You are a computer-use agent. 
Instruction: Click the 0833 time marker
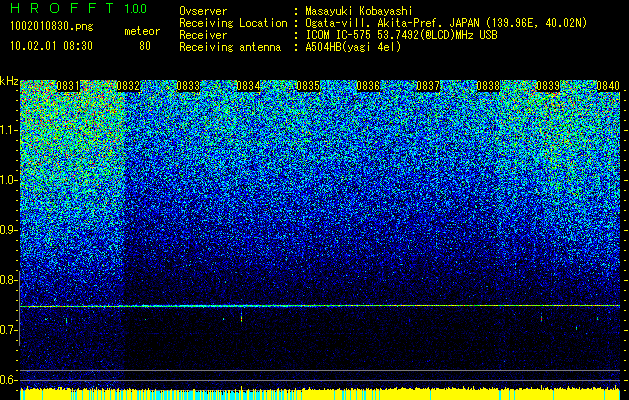point(188,86)
